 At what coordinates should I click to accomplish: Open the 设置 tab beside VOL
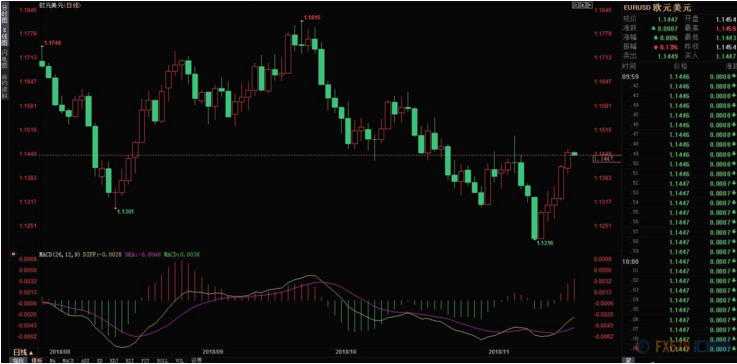tap(196, 360)
